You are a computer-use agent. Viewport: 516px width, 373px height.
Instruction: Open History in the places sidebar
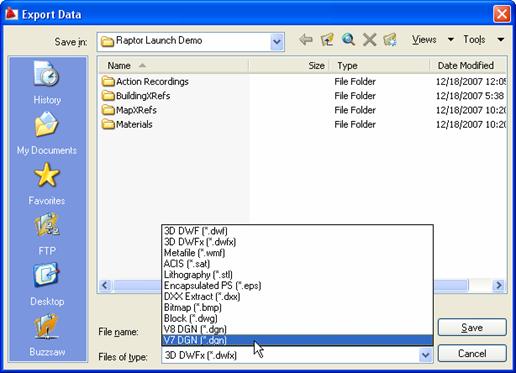pos(47,82)
